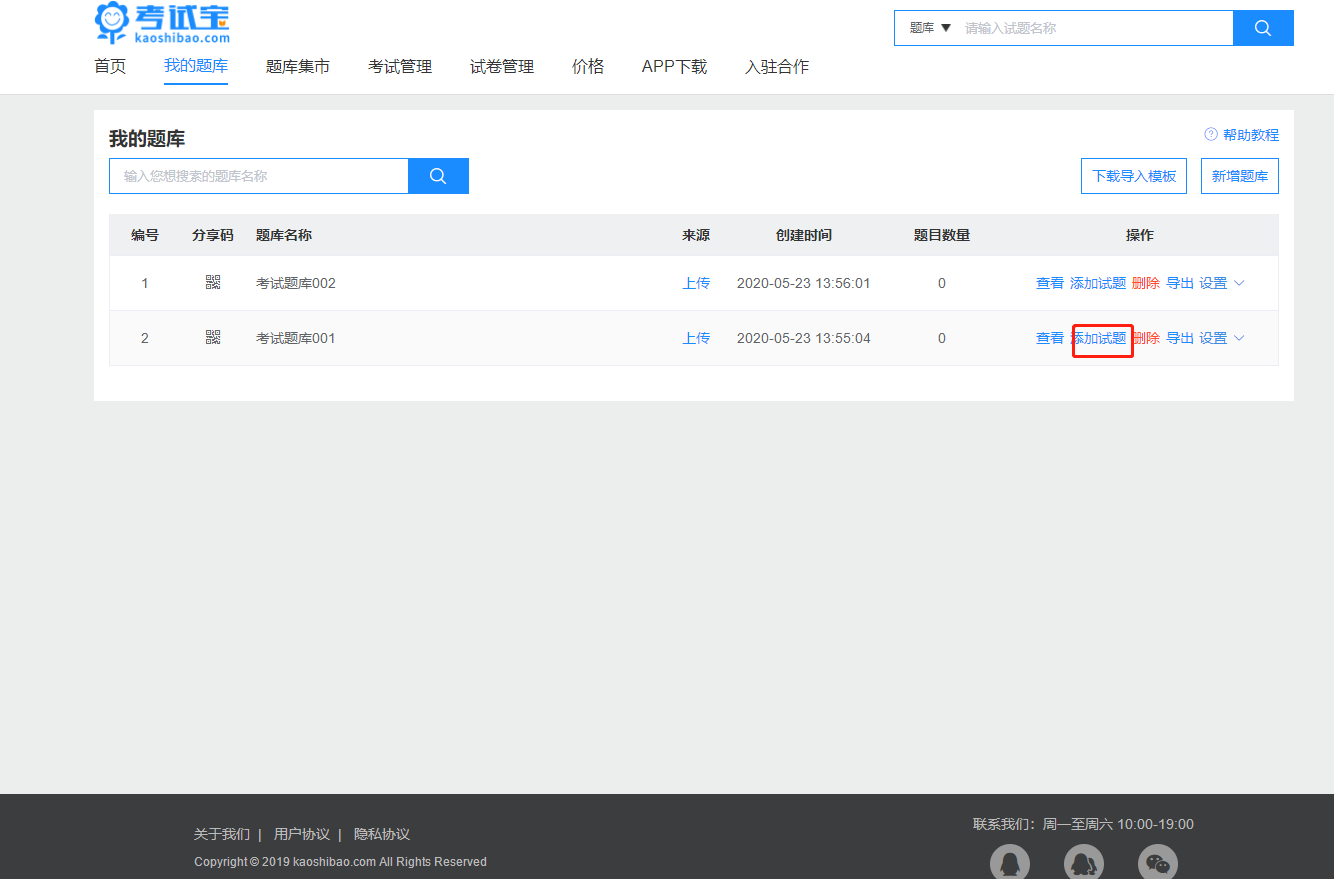This screenshot has width=1334, height=879.
Task: Click the first QQ contact icon in footer
Action: click(x=1010, y=864)
